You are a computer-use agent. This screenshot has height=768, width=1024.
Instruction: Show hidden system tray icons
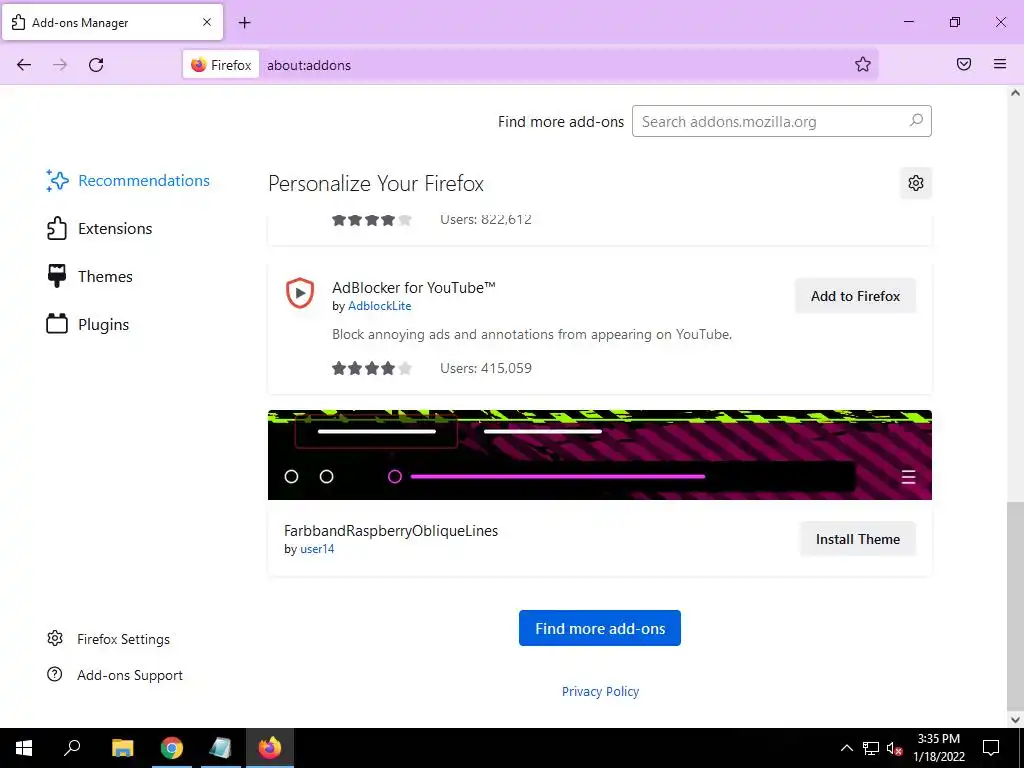point(846,748)
